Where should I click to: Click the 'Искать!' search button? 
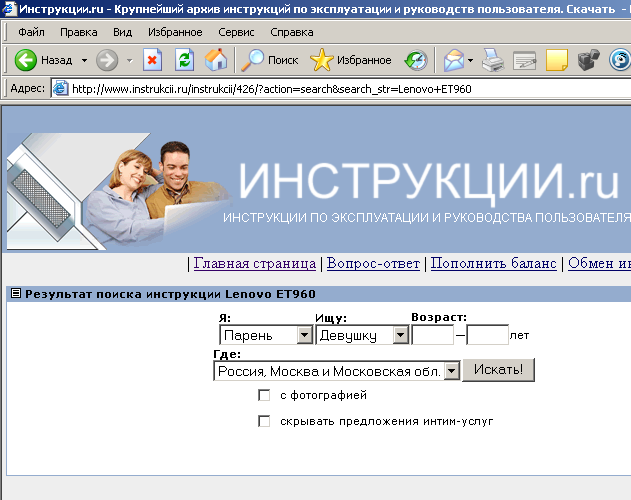[499, 370]
